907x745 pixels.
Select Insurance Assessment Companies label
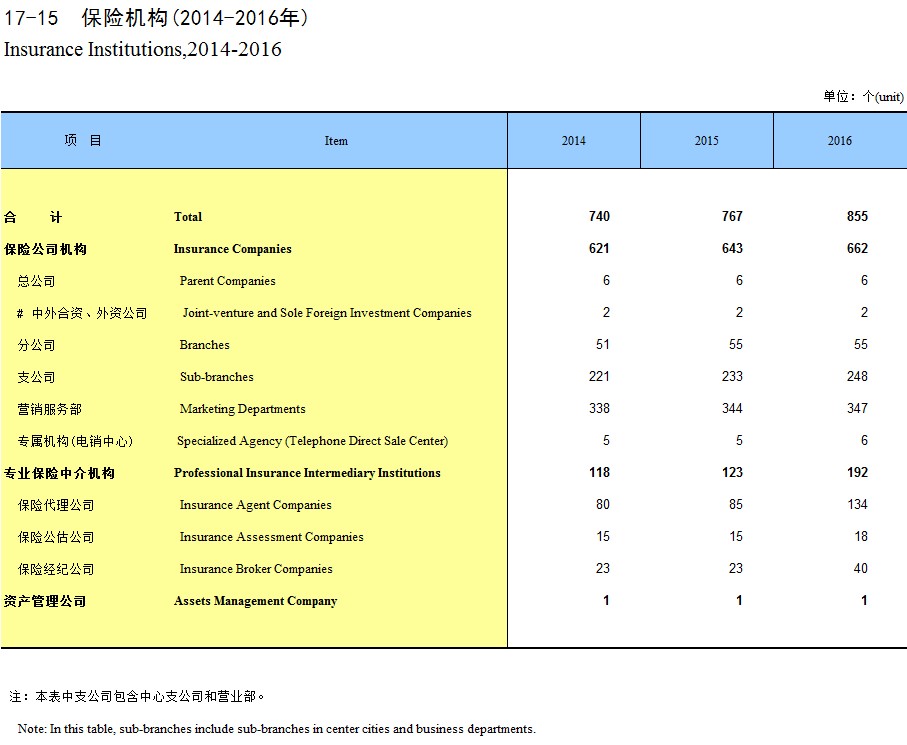[271, 537]
